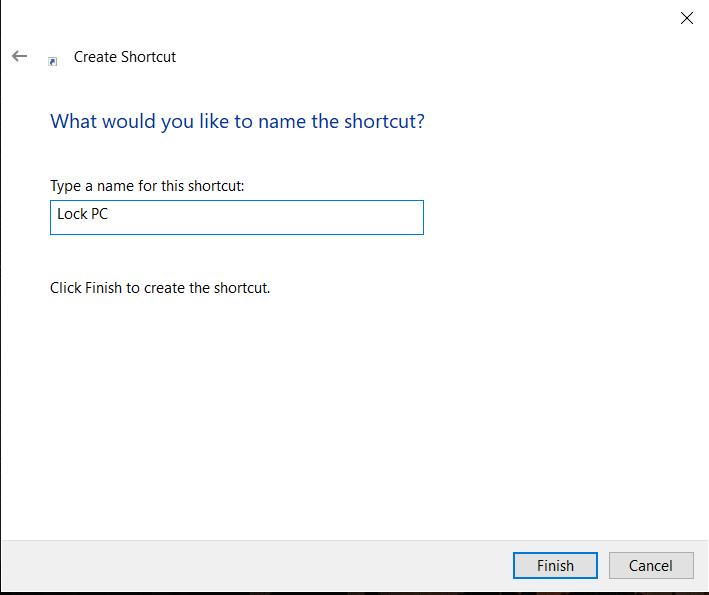Click the back arrow in the wizard header

19,57
